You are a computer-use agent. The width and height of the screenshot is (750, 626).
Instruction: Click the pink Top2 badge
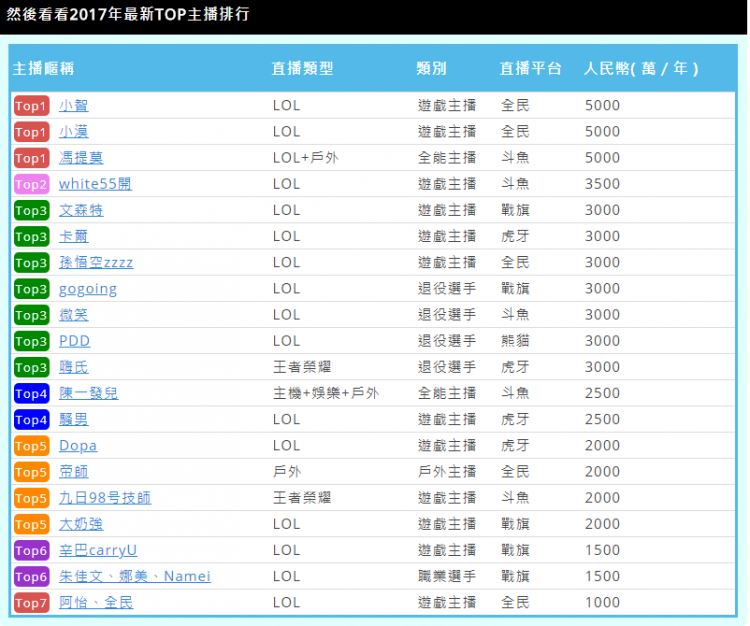tap(31, 184)
